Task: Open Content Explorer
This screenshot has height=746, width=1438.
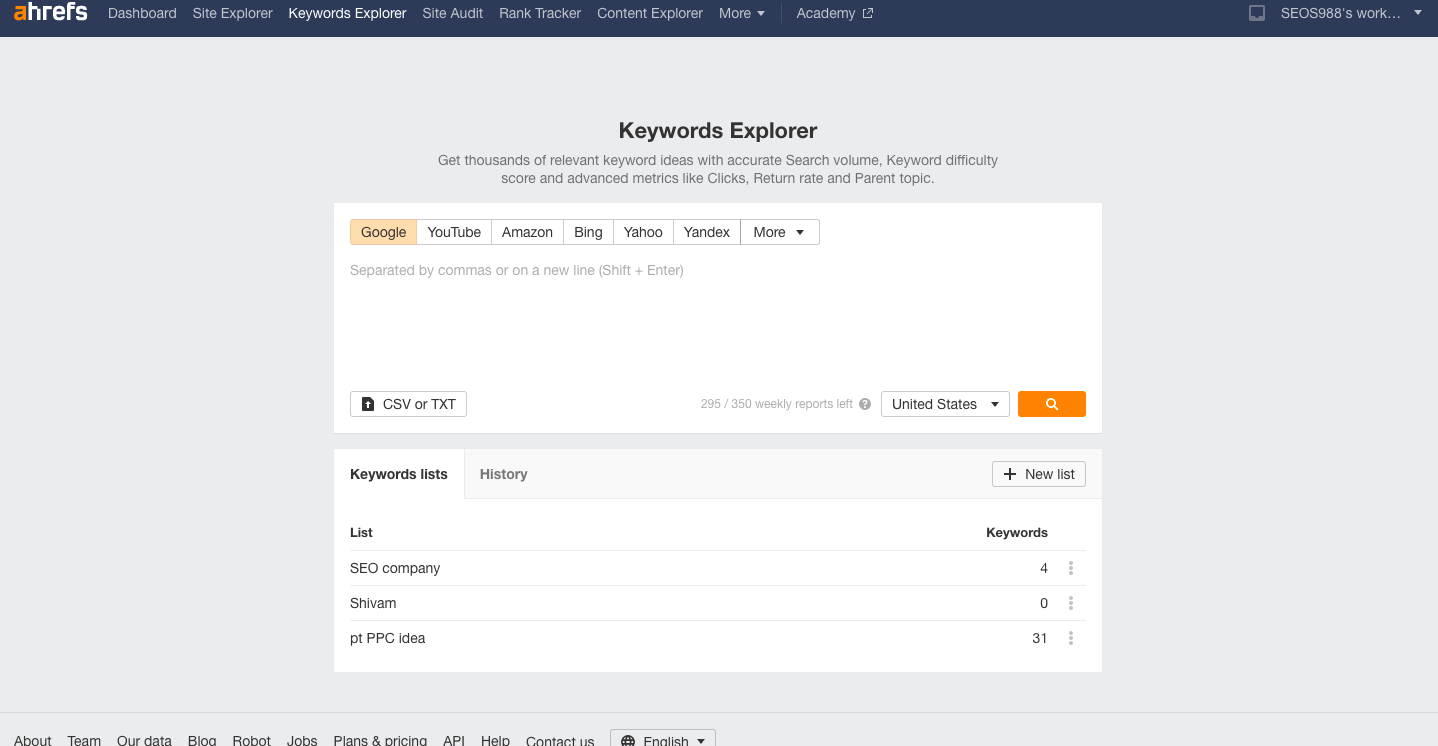Action: tap(650, 13)
